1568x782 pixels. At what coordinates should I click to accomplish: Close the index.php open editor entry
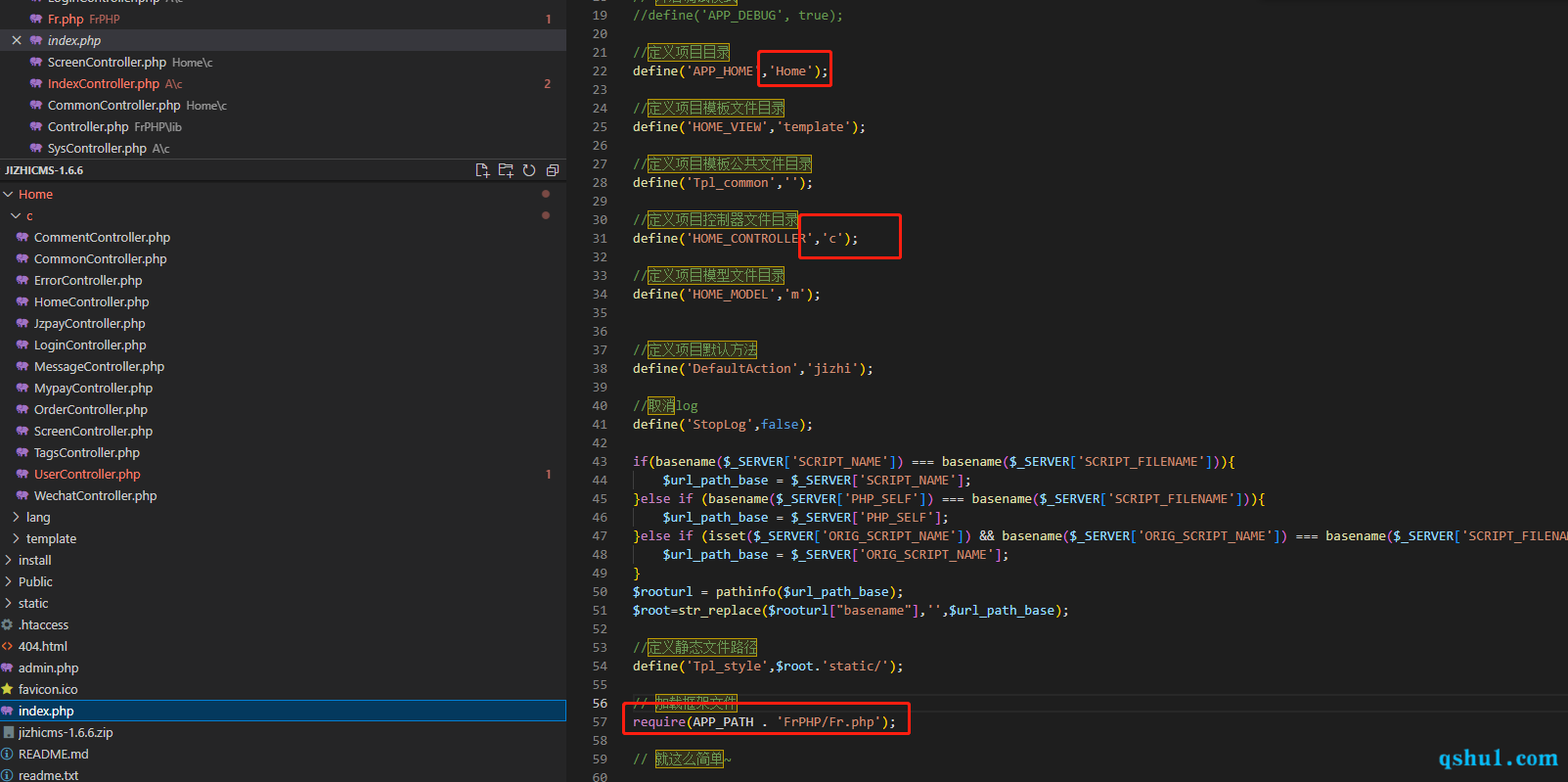[17, 40]
